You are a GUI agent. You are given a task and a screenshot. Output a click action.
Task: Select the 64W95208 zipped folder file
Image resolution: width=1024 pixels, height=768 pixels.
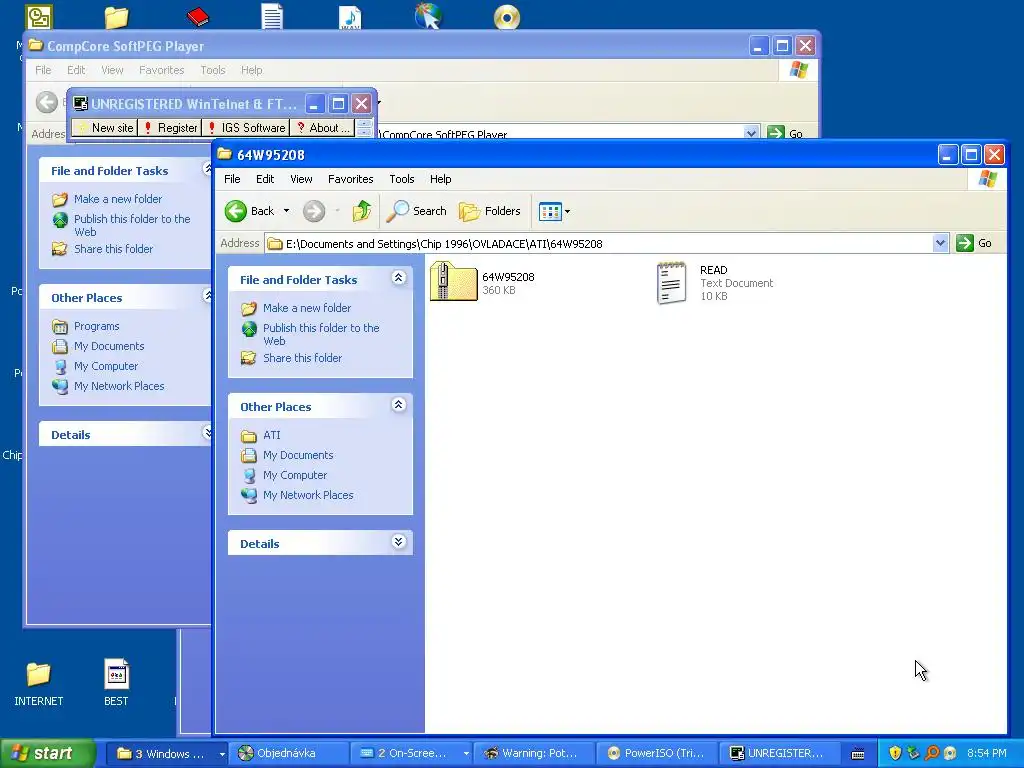point(453,281)
